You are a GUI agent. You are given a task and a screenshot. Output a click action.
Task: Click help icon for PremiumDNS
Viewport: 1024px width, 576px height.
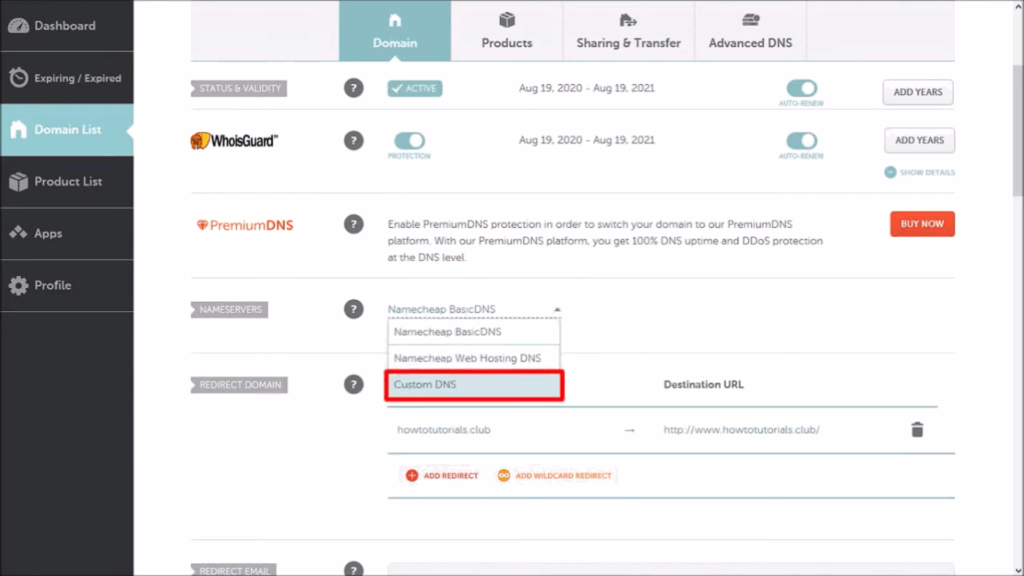pos(353,224)
